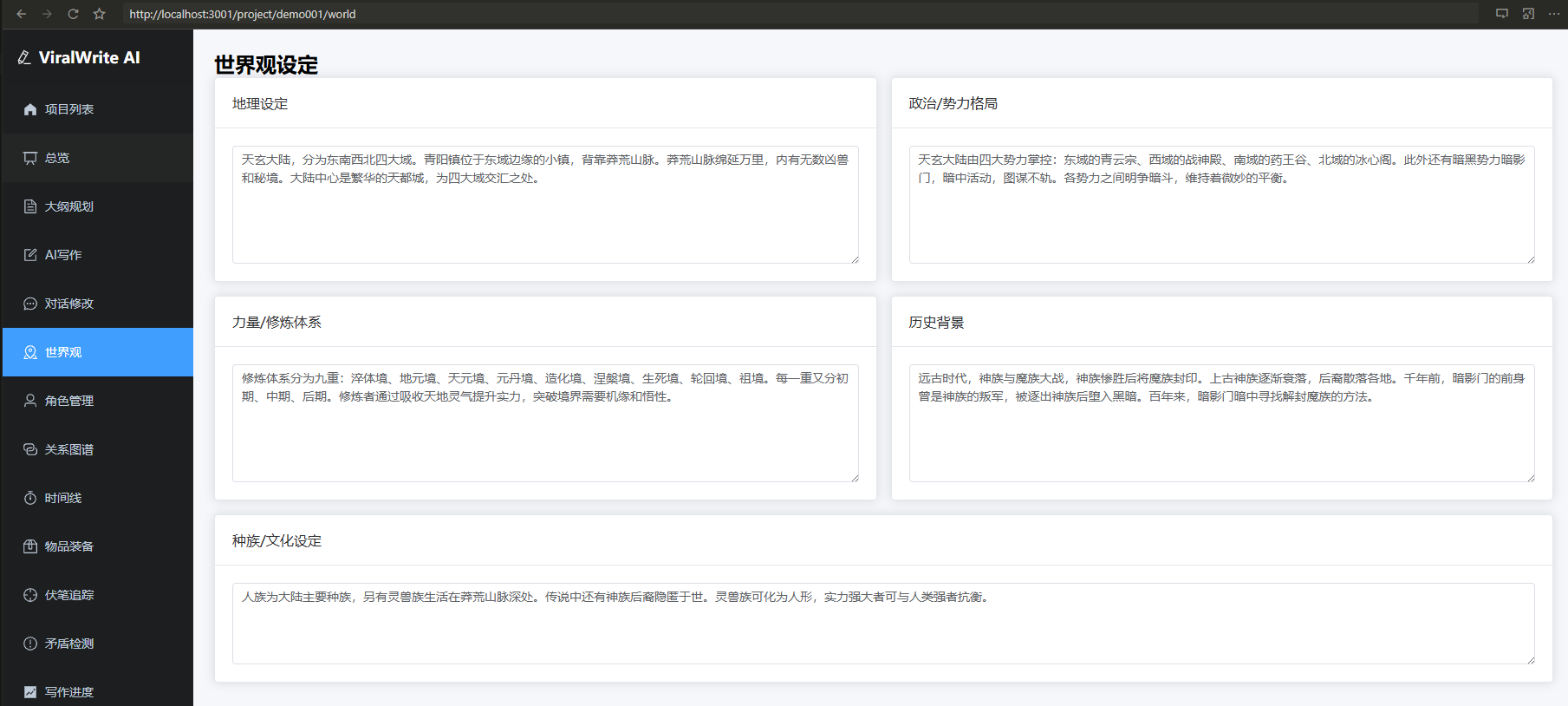The image size is (1568, 706).
Task: Click the aperture icon beside 伏笔追踪
Action: click(x=30, y=595)
